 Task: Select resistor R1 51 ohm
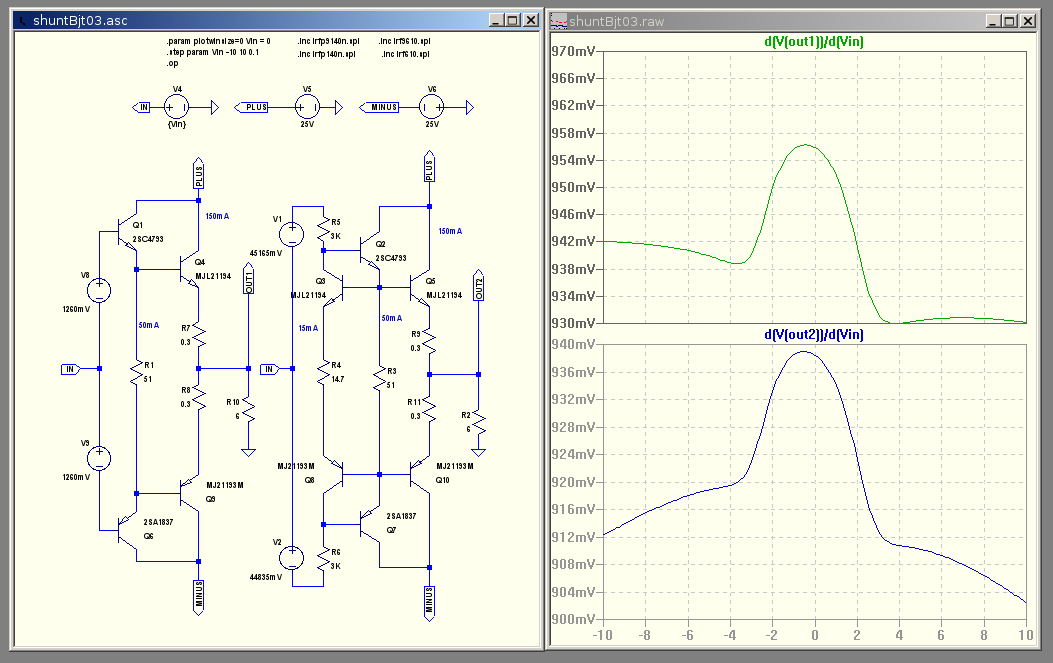136,371
